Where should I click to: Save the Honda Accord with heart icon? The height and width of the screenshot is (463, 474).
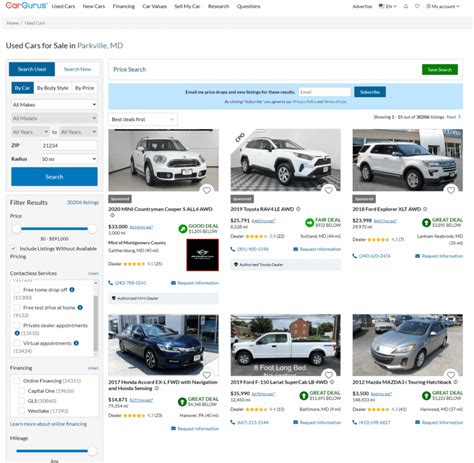(x=207, y=375)
